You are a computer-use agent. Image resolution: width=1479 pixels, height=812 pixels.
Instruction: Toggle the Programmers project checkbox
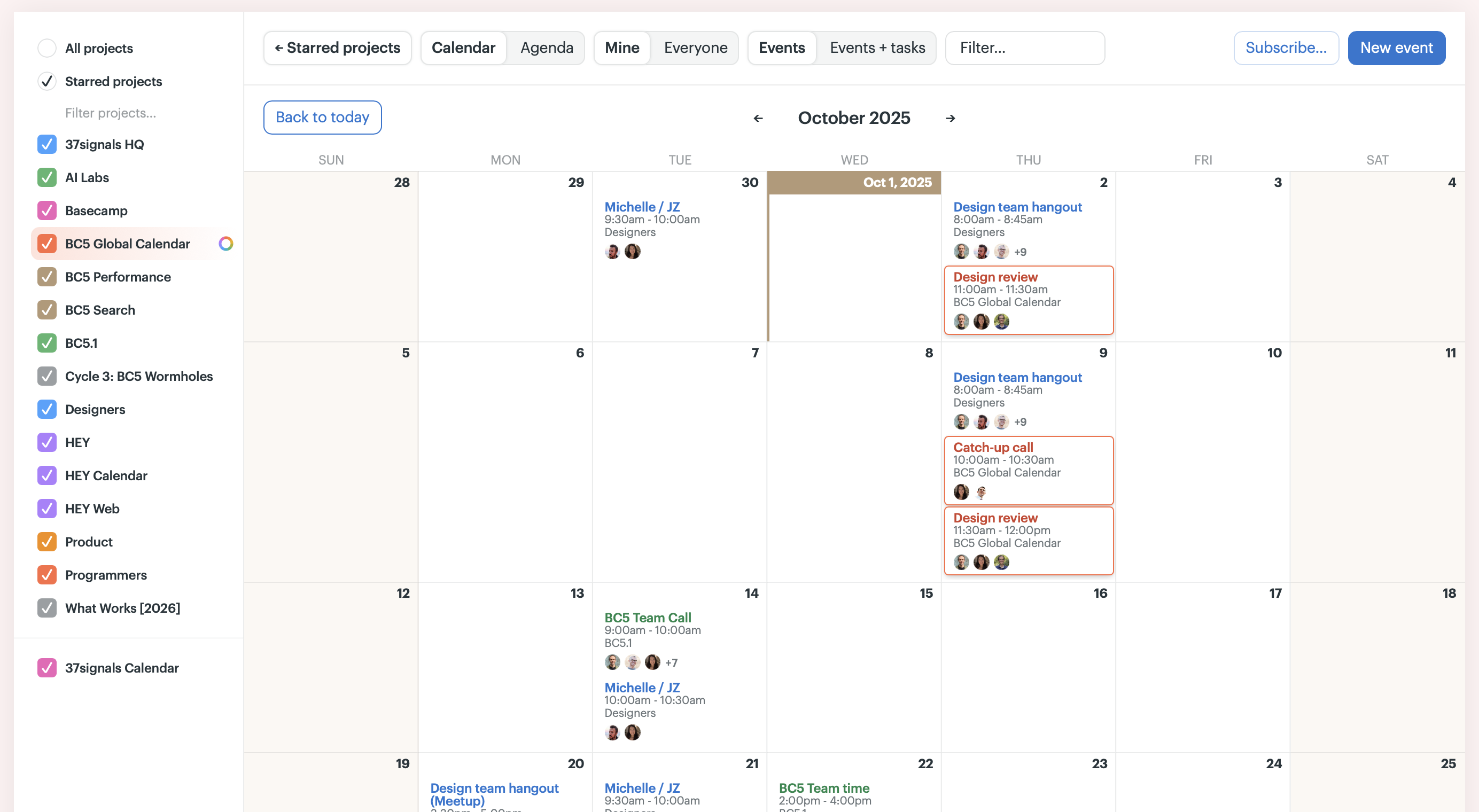(x=47, y=575)
